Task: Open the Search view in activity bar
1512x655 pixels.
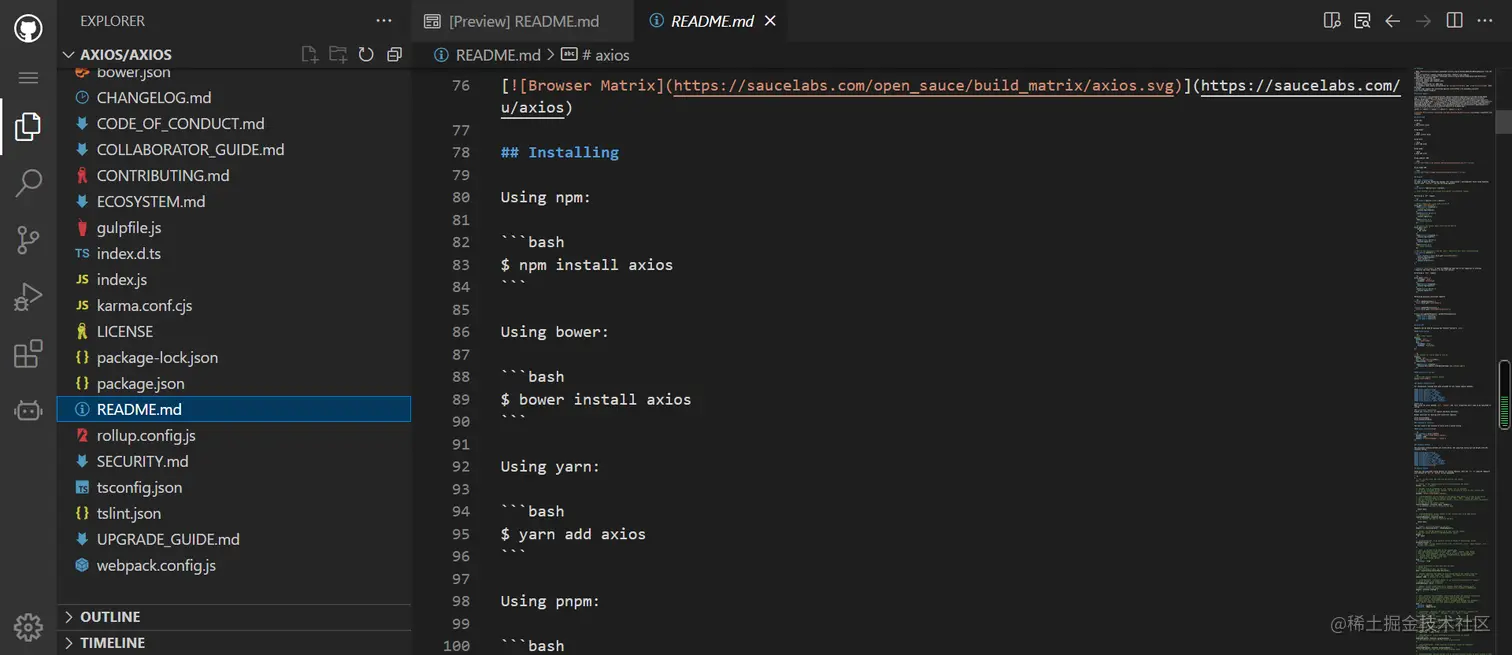Action: pos(28,183)
